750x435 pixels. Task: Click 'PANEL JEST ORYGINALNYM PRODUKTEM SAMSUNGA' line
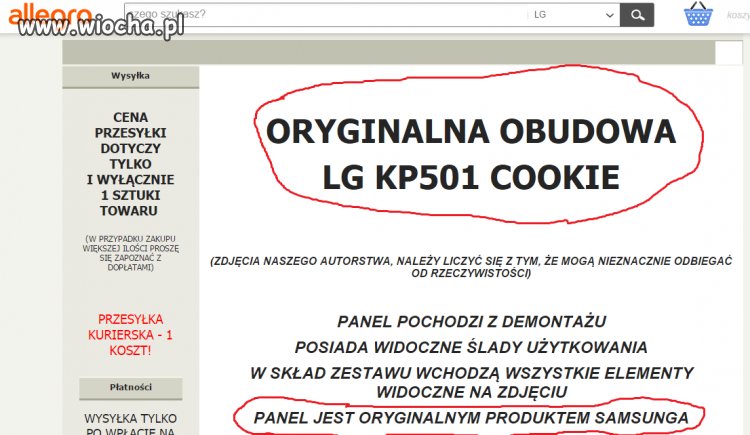(x=471, y=418)
